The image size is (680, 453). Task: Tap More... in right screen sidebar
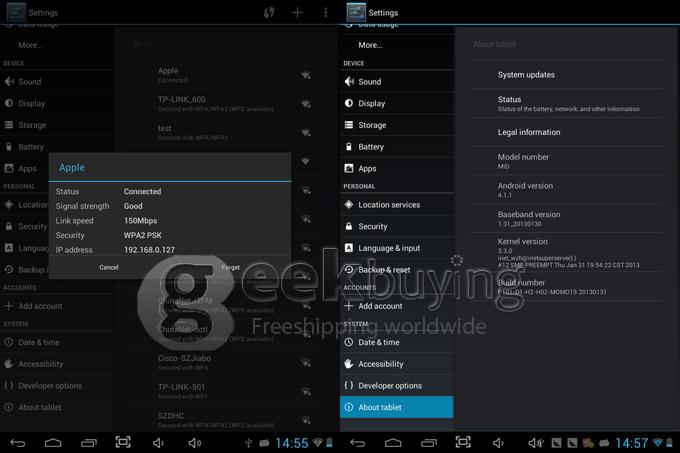click(x=397, y=45)
